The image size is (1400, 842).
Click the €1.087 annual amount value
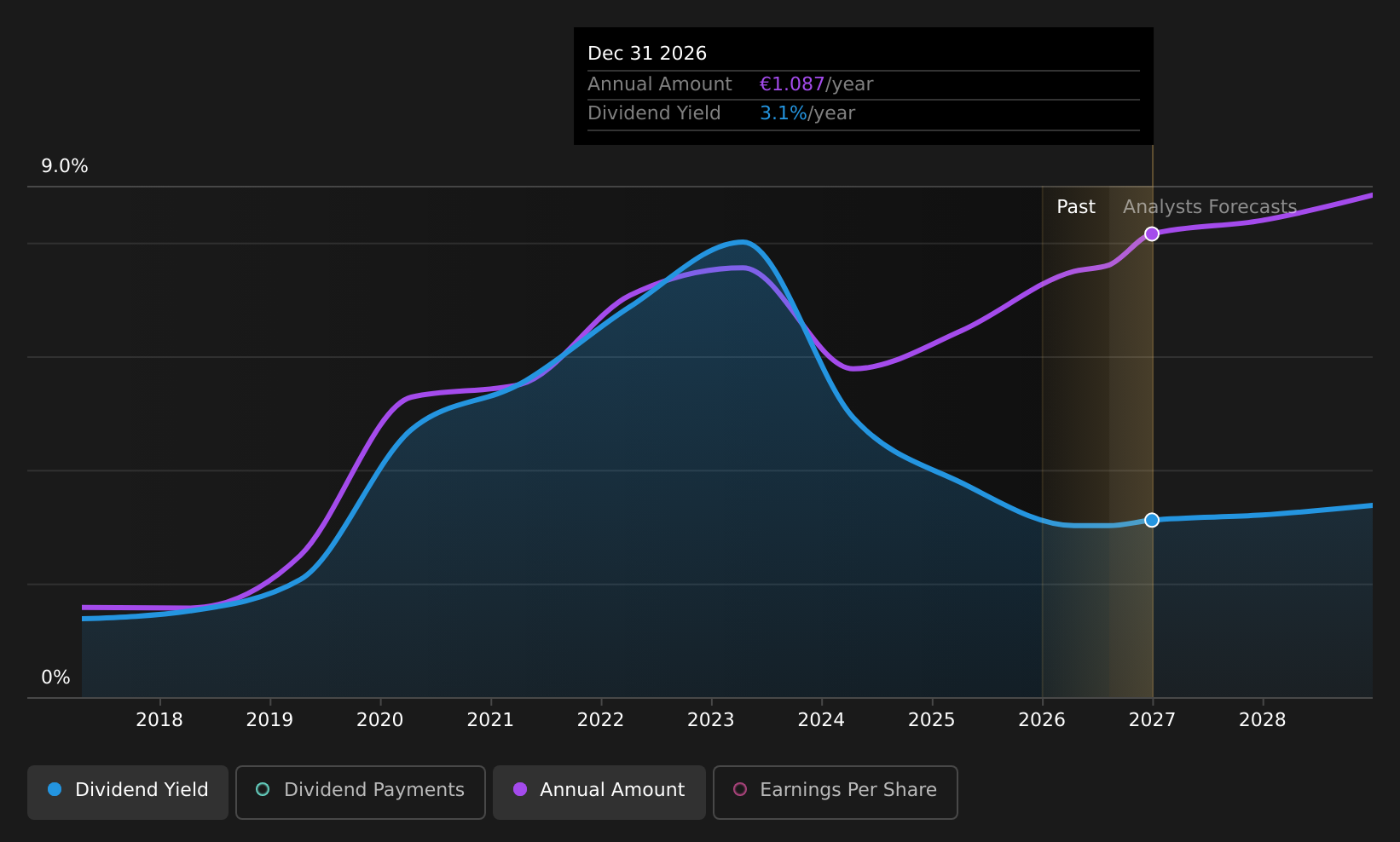(792, 84)
